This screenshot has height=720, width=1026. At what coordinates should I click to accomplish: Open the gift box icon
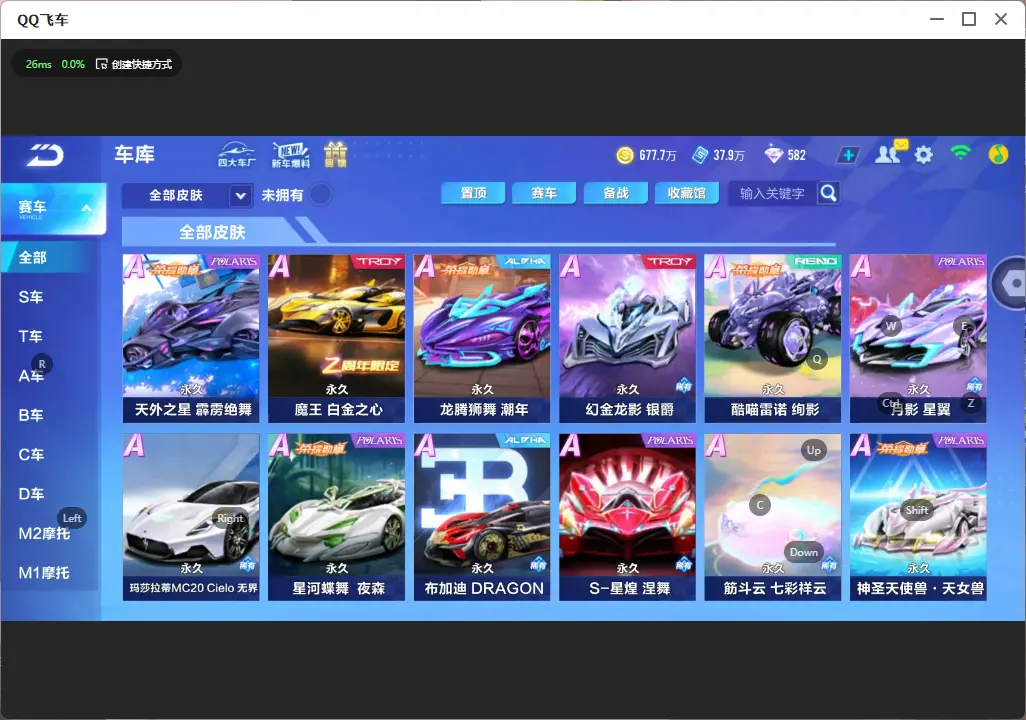pyautogui.click(x=336, y=154)
